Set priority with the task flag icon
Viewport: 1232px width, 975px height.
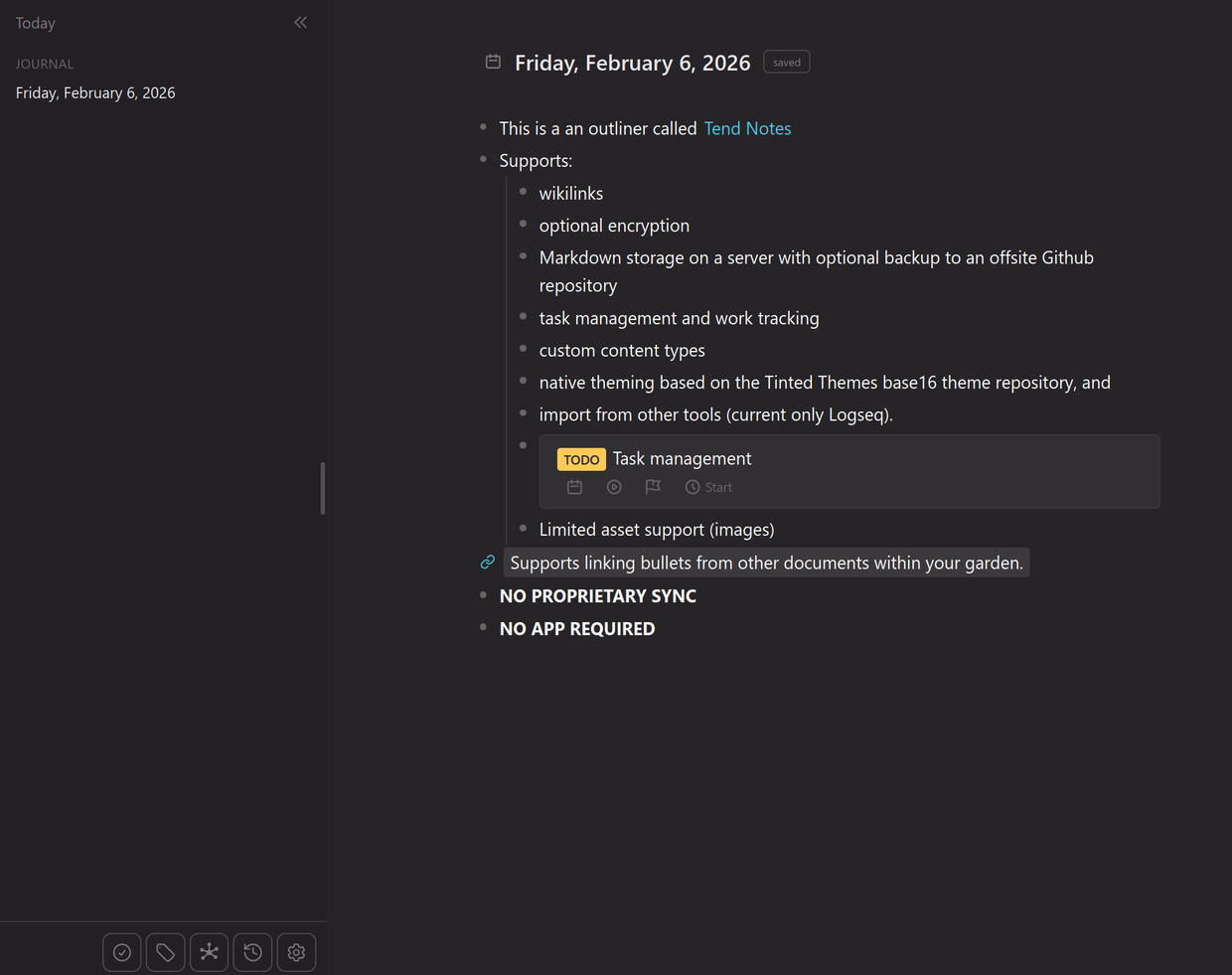tap(653, 487)
